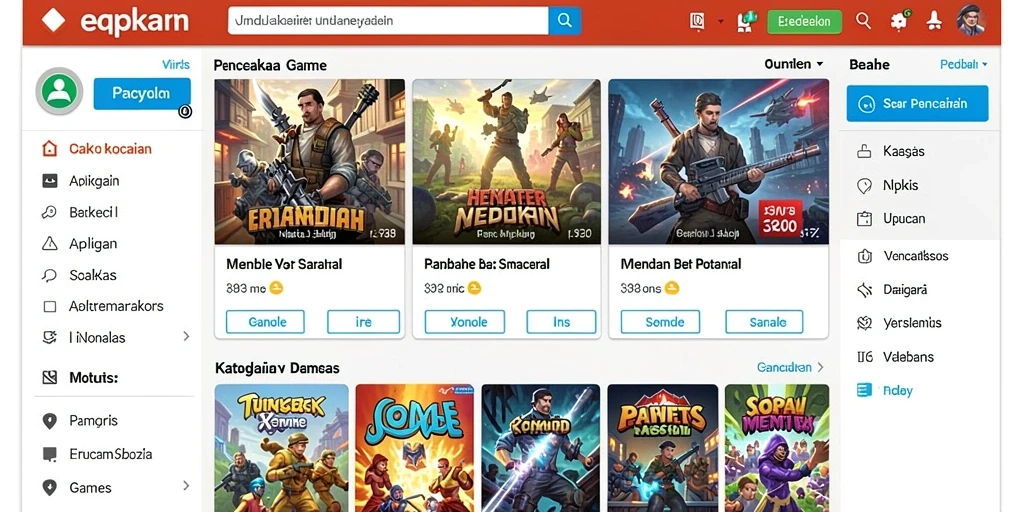Click the green profile avatar in sidebar
This screenshot has height=512, width=1024.
click(59, 91)
